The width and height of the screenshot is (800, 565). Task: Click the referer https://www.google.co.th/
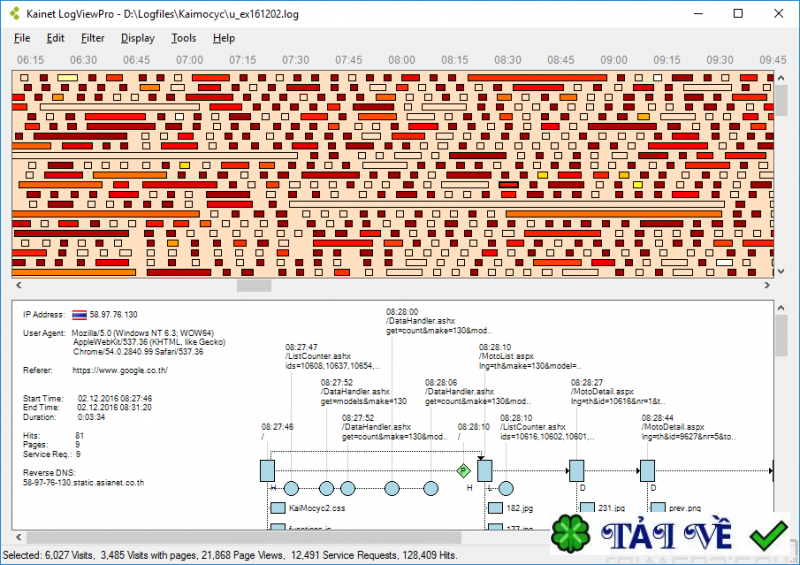[120, 371]
